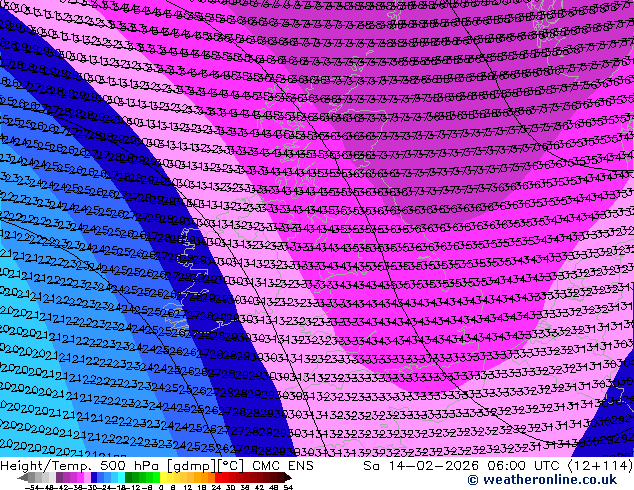Click the '[gdmp]' unit label
This screenshot has width=634, height=490.
[192, 466]
